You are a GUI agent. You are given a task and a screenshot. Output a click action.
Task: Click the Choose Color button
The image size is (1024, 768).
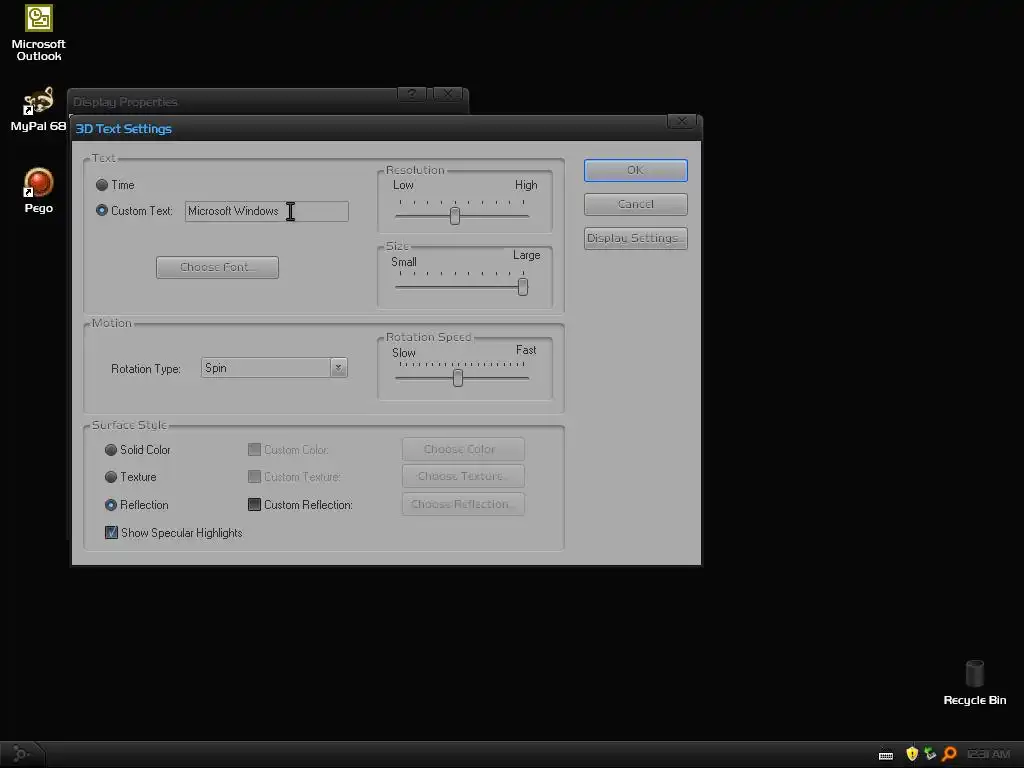pos(463,449)
